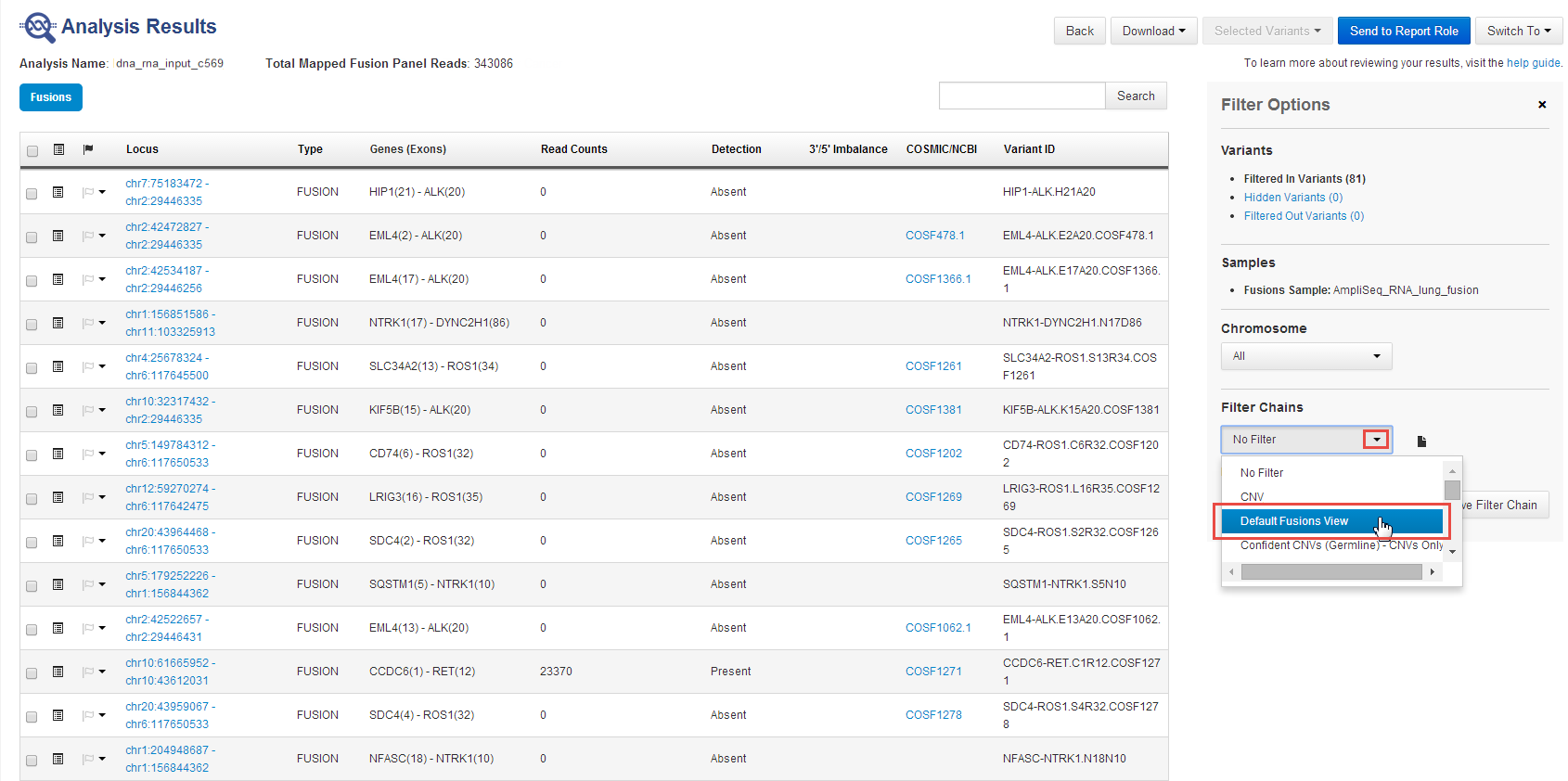
Task: Click the horizontal scrollbar in filter dropdown list
Action: coord(1330,572)
